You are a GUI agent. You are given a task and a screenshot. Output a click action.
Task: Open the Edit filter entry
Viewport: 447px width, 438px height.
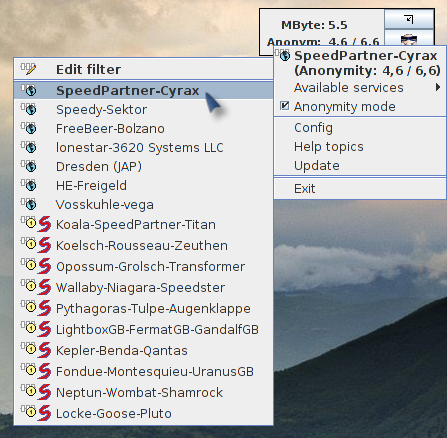click(x=143, y=69)
